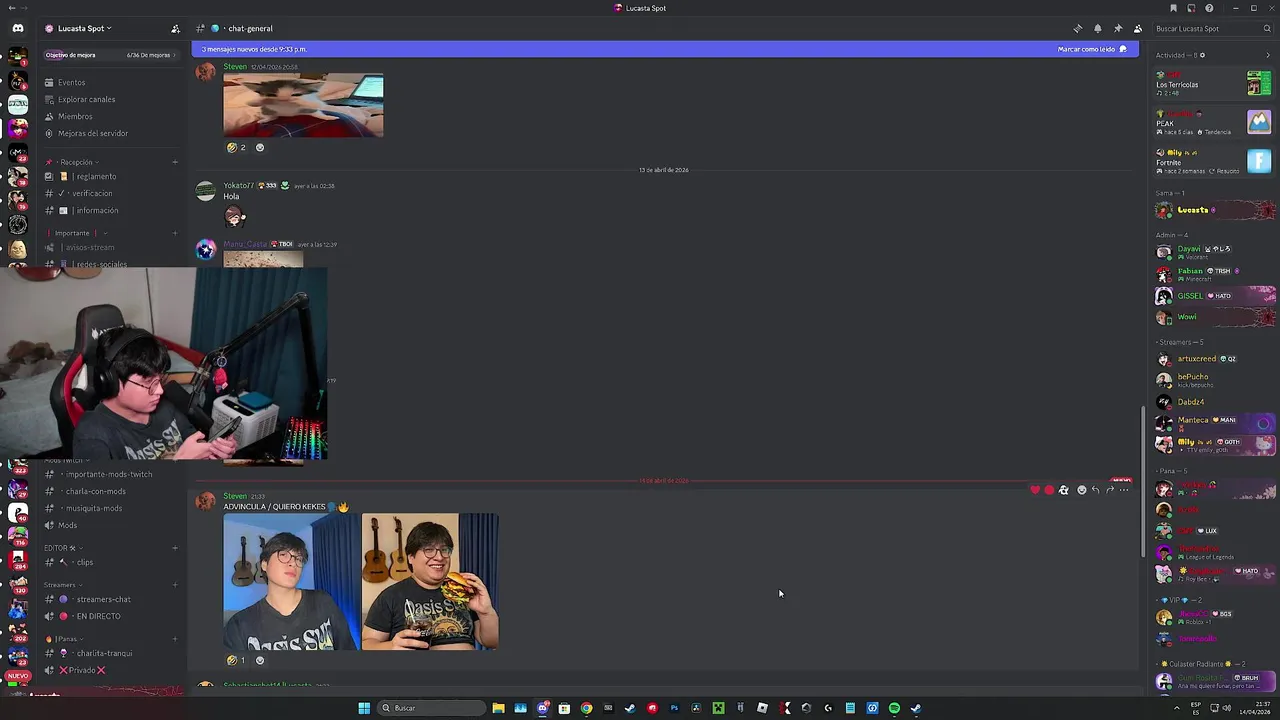
Task: Click the reply arrow on hovered message toolbar
Action: click(x=1095, y=490)
